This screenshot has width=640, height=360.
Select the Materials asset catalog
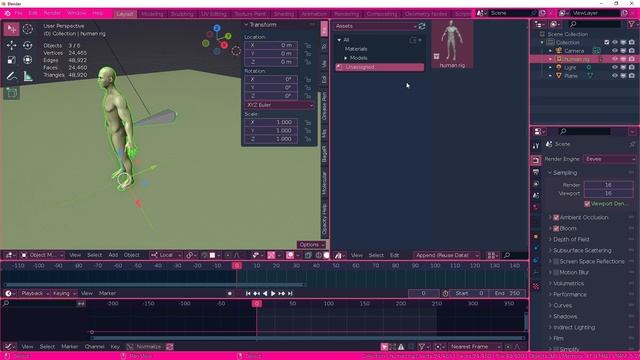coord(356,49)
